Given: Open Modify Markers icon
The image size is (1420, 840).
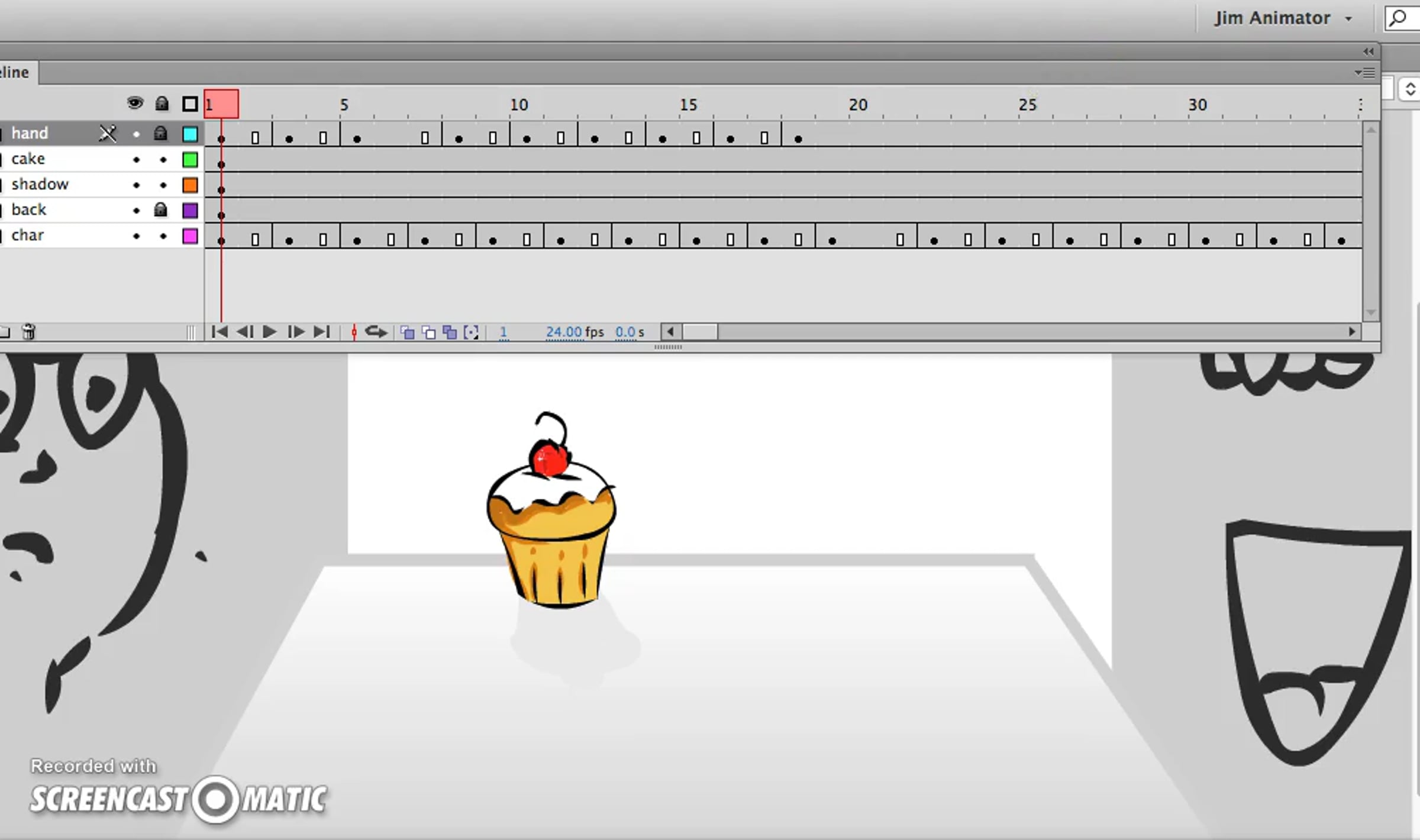Looking at the screenshot, I should (x=471, y=332).
